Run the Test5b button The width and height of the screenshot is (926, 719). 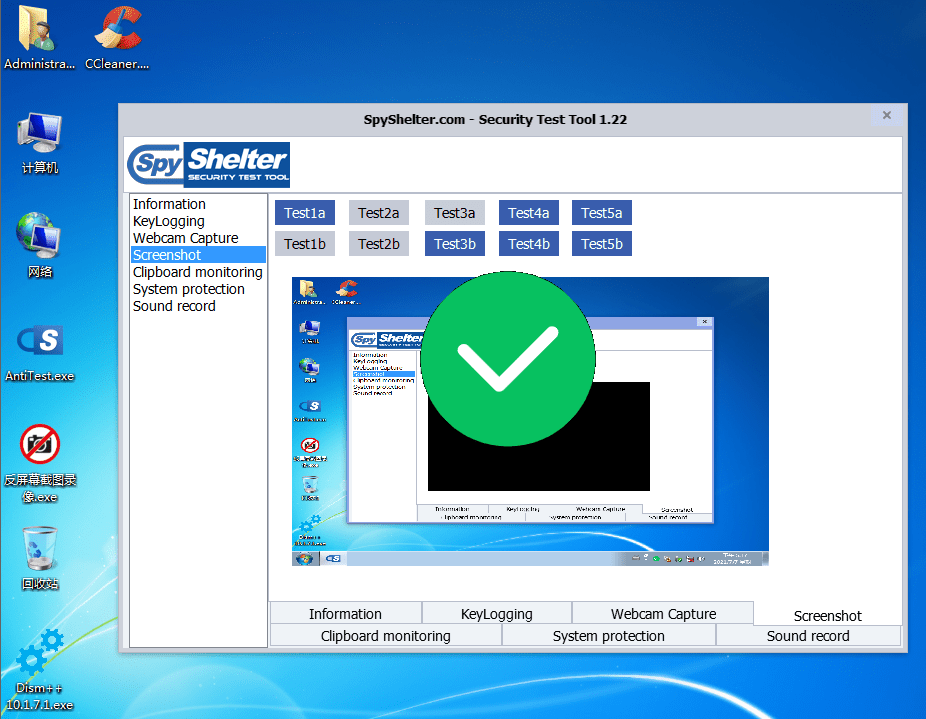coord(602,244)
